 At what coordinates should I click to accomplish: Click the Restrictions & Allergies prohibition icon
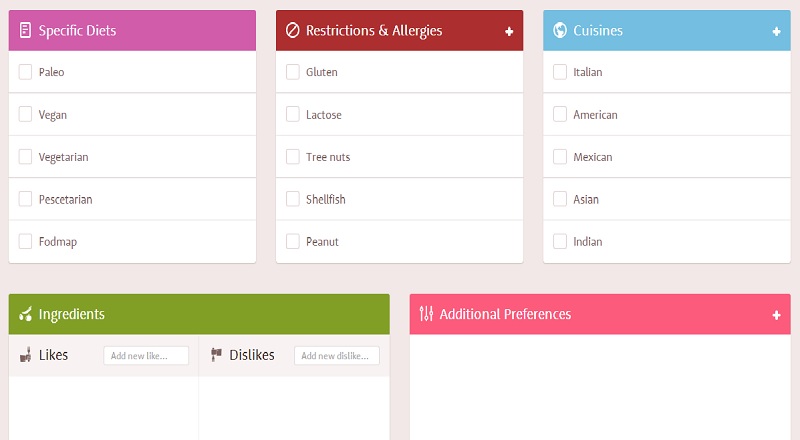coord(293,31)
